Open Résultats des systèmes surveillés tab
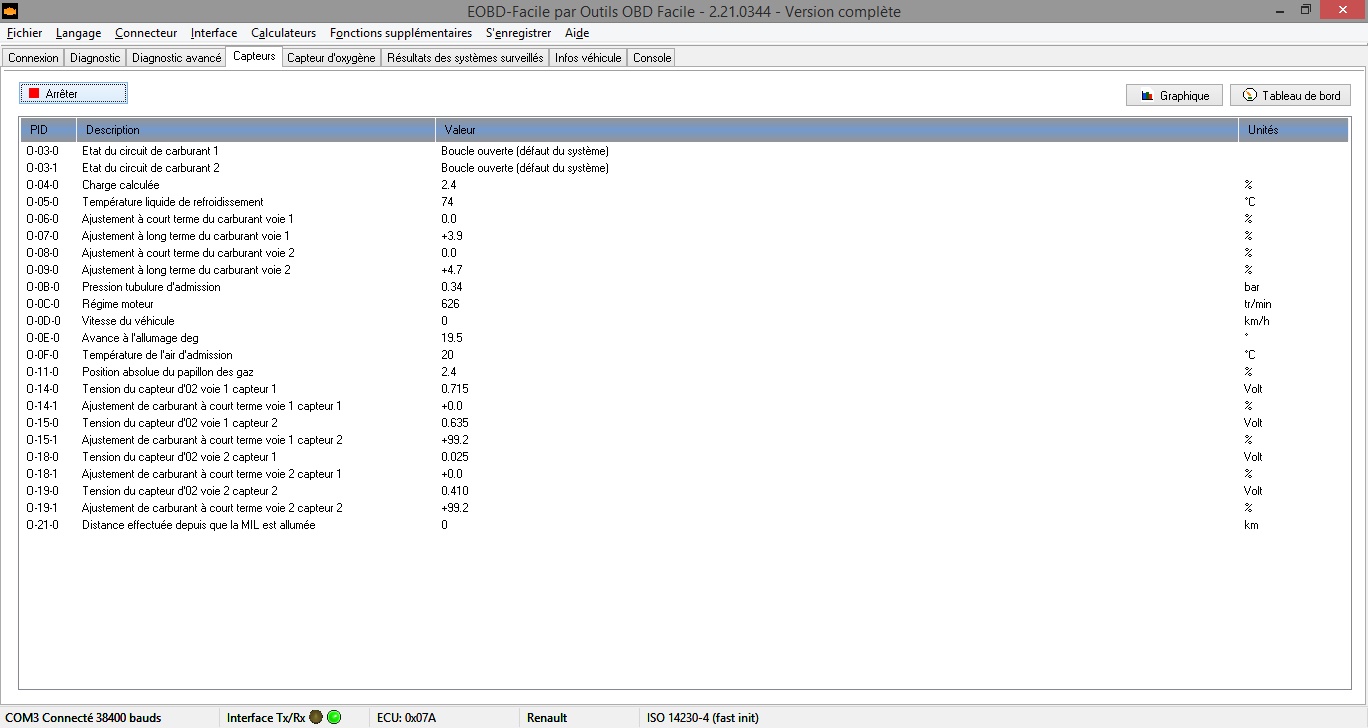 click(465, 58)
